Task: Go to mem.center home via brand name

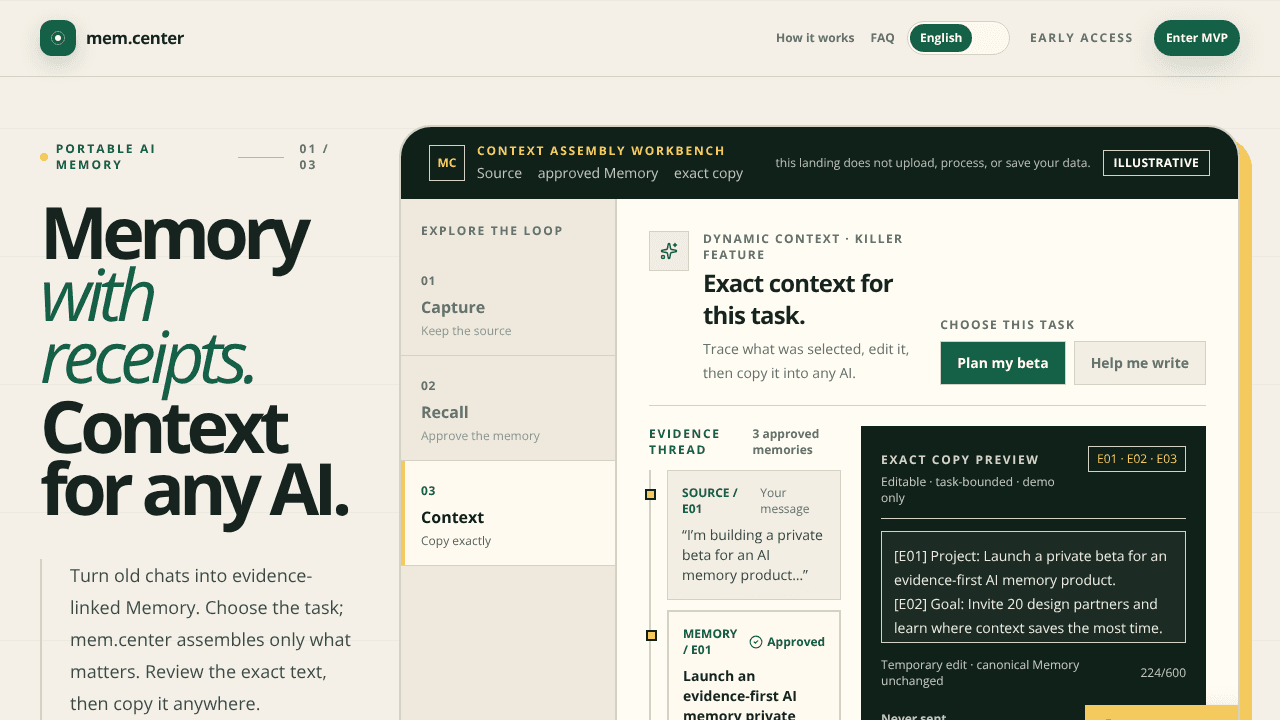Action: (x=135, y=38)
